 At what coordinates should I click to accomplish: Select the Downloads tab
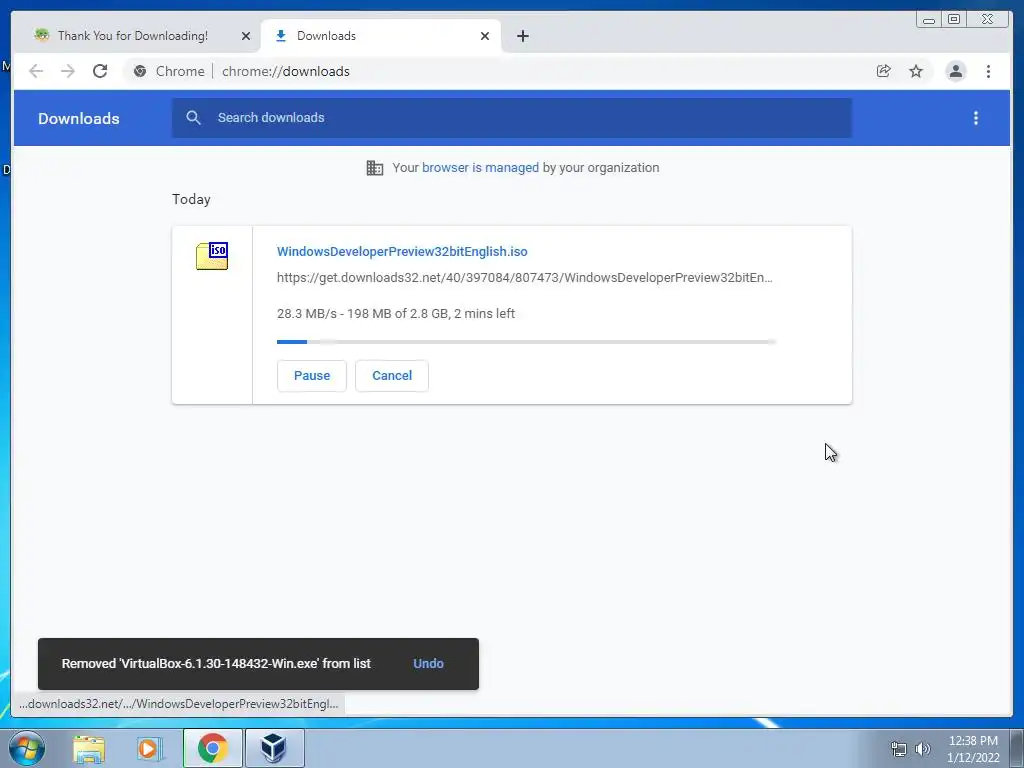tap(381, 36)
